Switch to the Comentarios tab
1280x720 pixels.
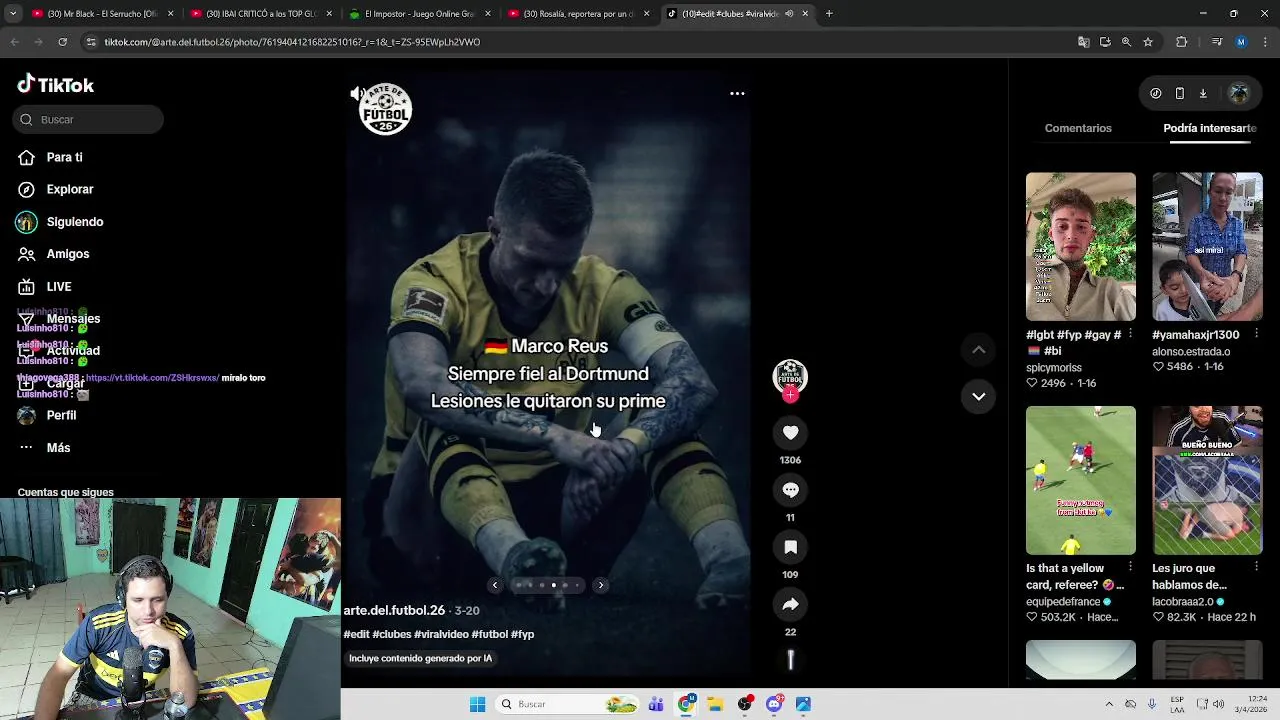(x=1078, y=128)
